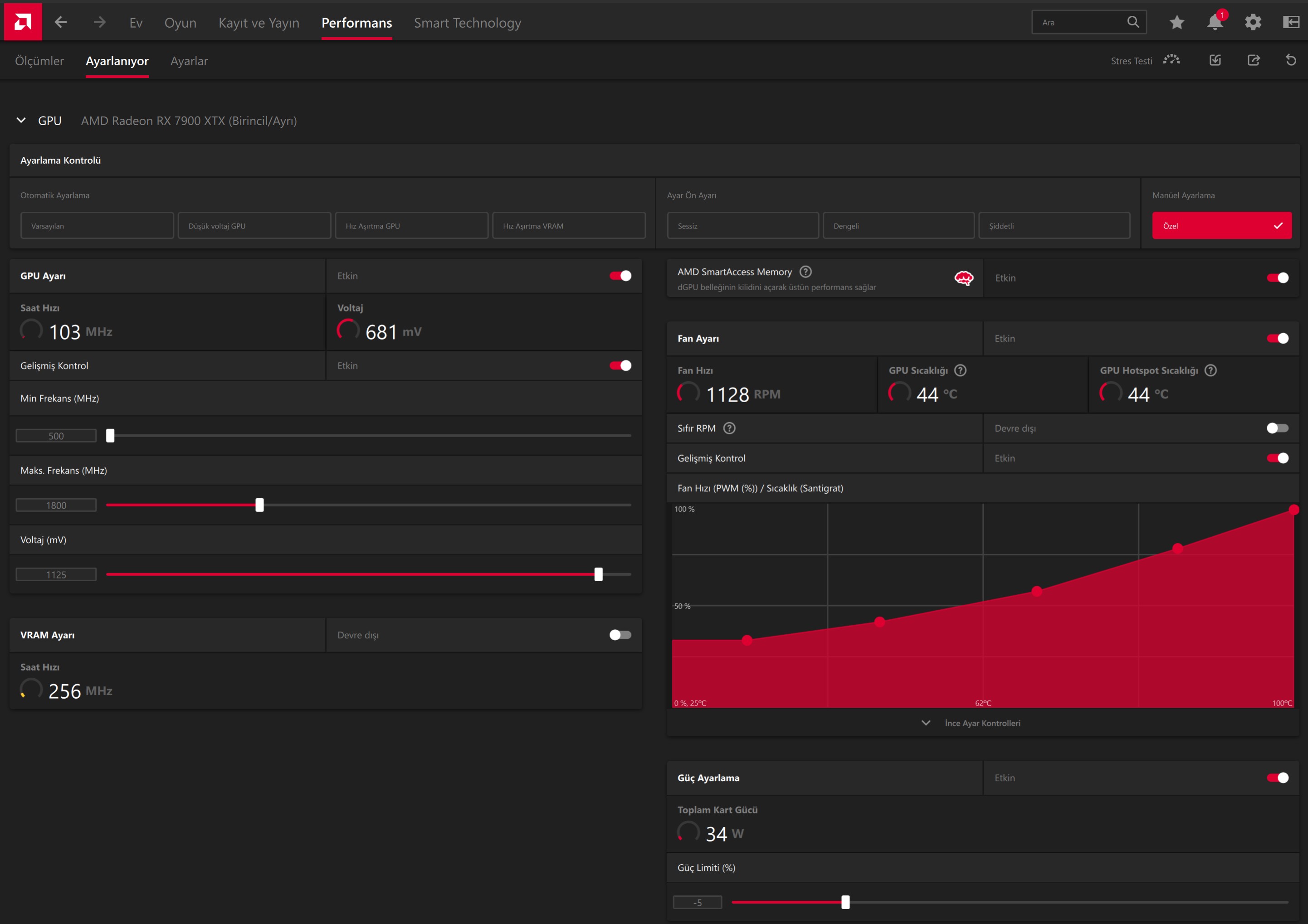Select Hız Aşırtma GPU preset
This screenshot has width=1308, height=924.
click(411, 226)
